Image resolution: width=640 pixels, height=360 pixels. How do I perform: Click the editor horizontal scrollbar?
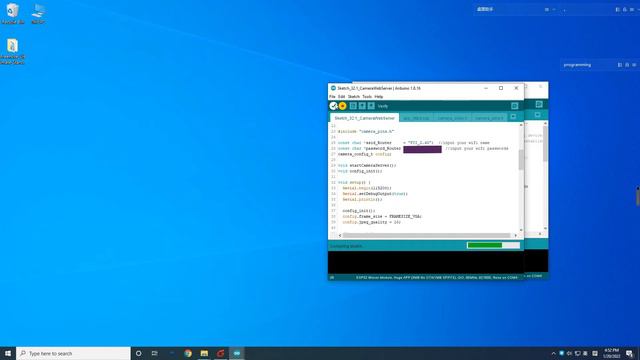[x=426, y=236]
